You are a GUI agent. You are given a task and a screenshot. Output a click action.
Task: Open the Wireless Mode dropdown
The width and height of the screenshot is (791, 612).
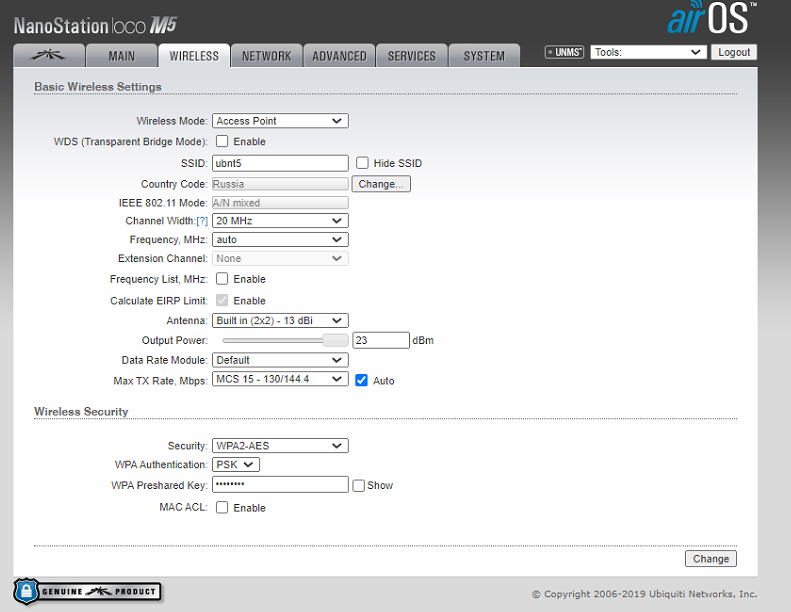(280, 121)
